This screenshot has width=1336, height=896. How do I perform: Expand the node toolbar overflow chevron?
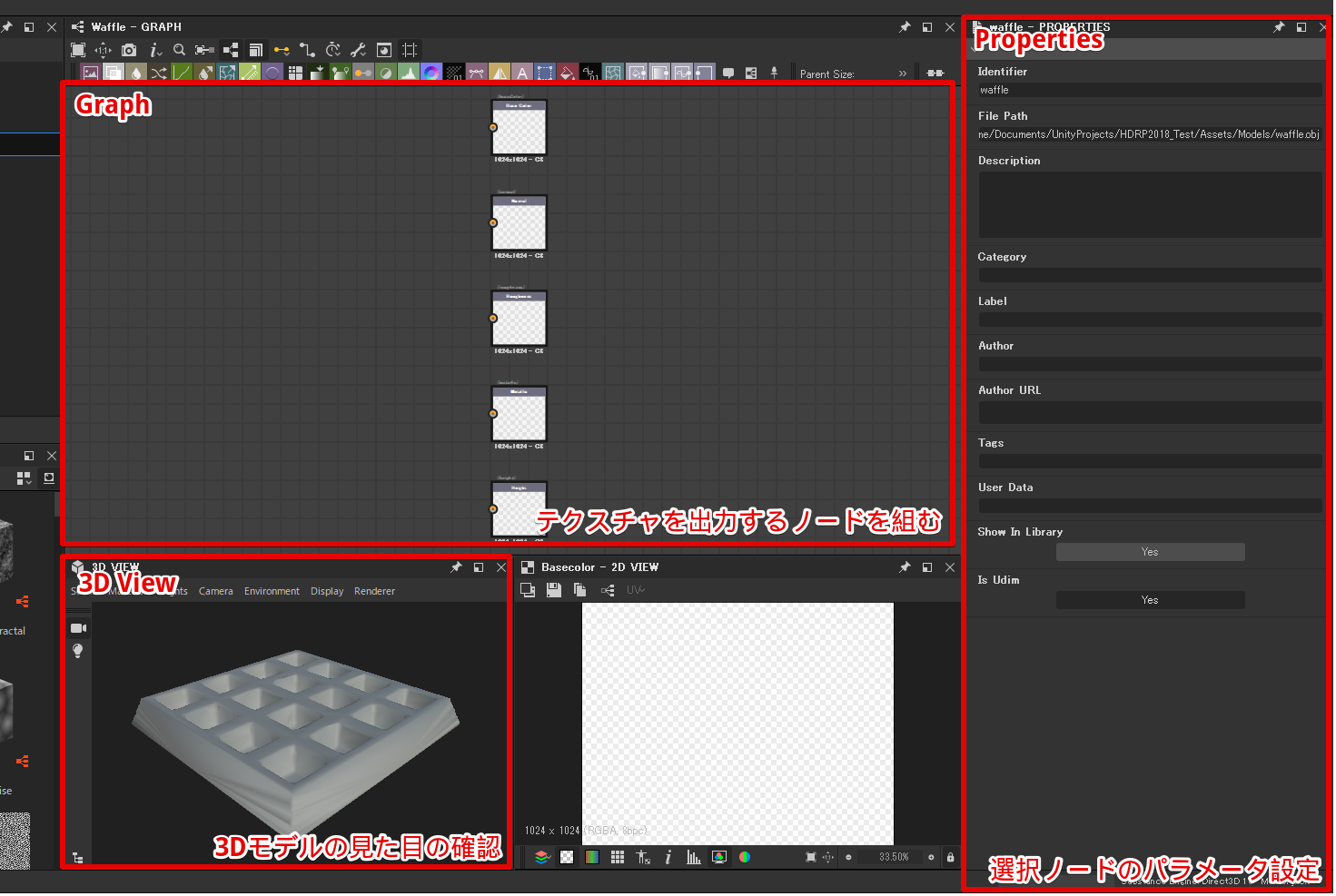click(903, 74)
